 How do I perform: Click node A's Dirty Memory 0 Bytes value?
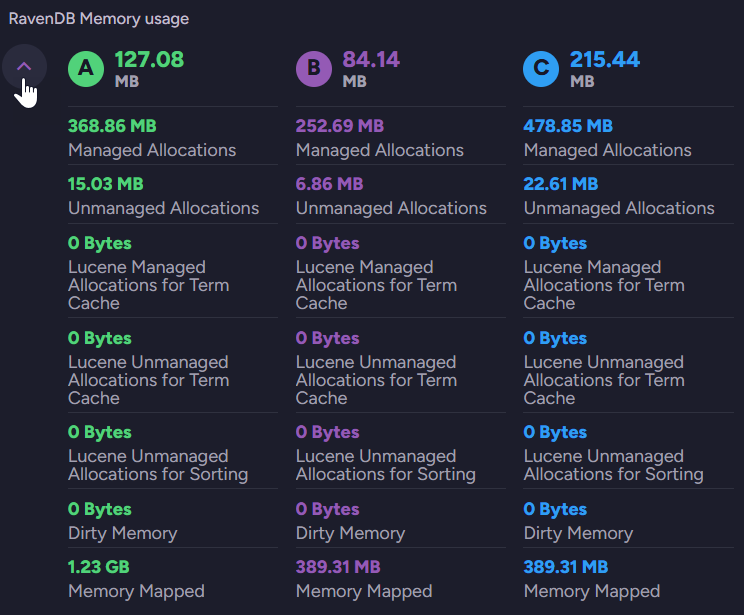[x=100, y=509]
